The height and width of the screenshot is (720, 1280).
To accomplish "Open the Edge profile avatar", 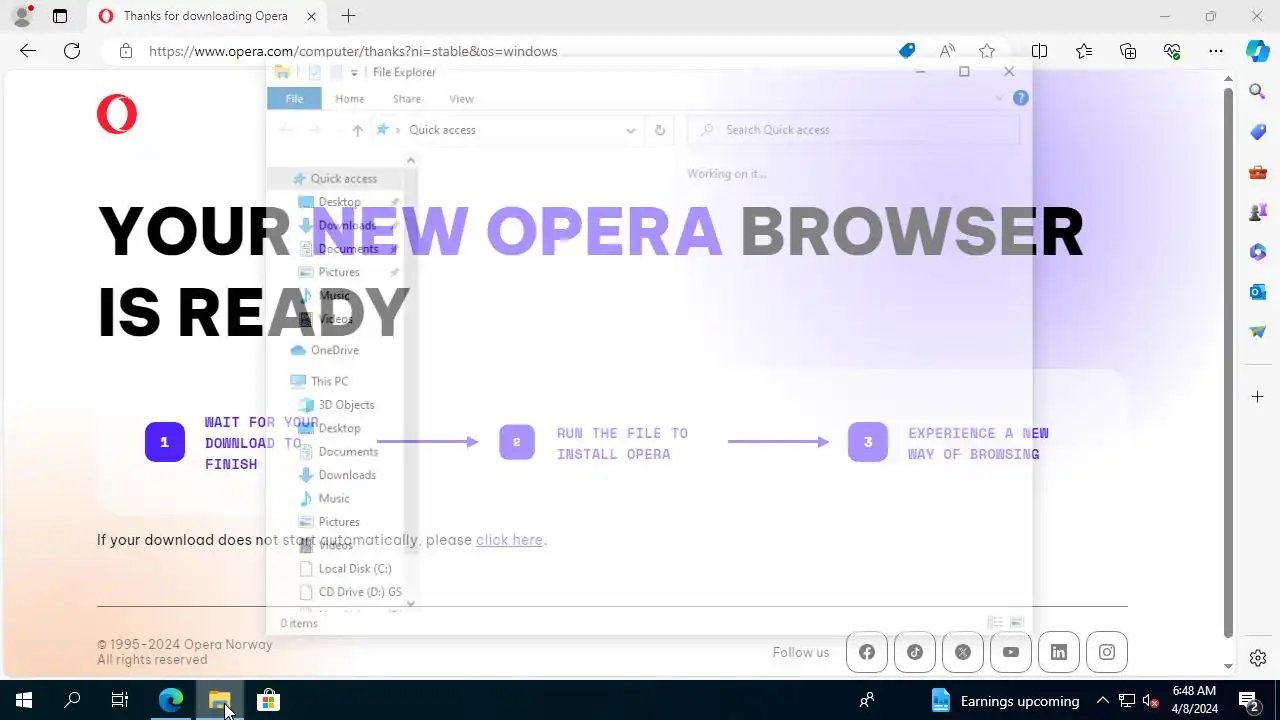I will click(22, 16).
